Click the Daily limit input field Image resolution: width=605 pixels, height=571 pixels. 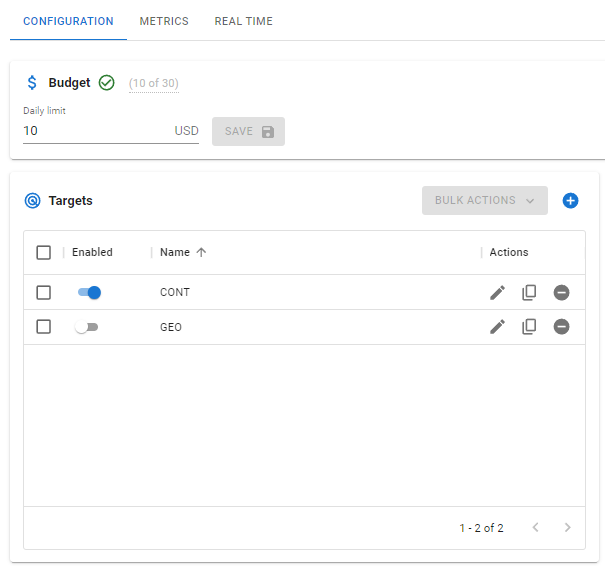(x=95, y=131)
